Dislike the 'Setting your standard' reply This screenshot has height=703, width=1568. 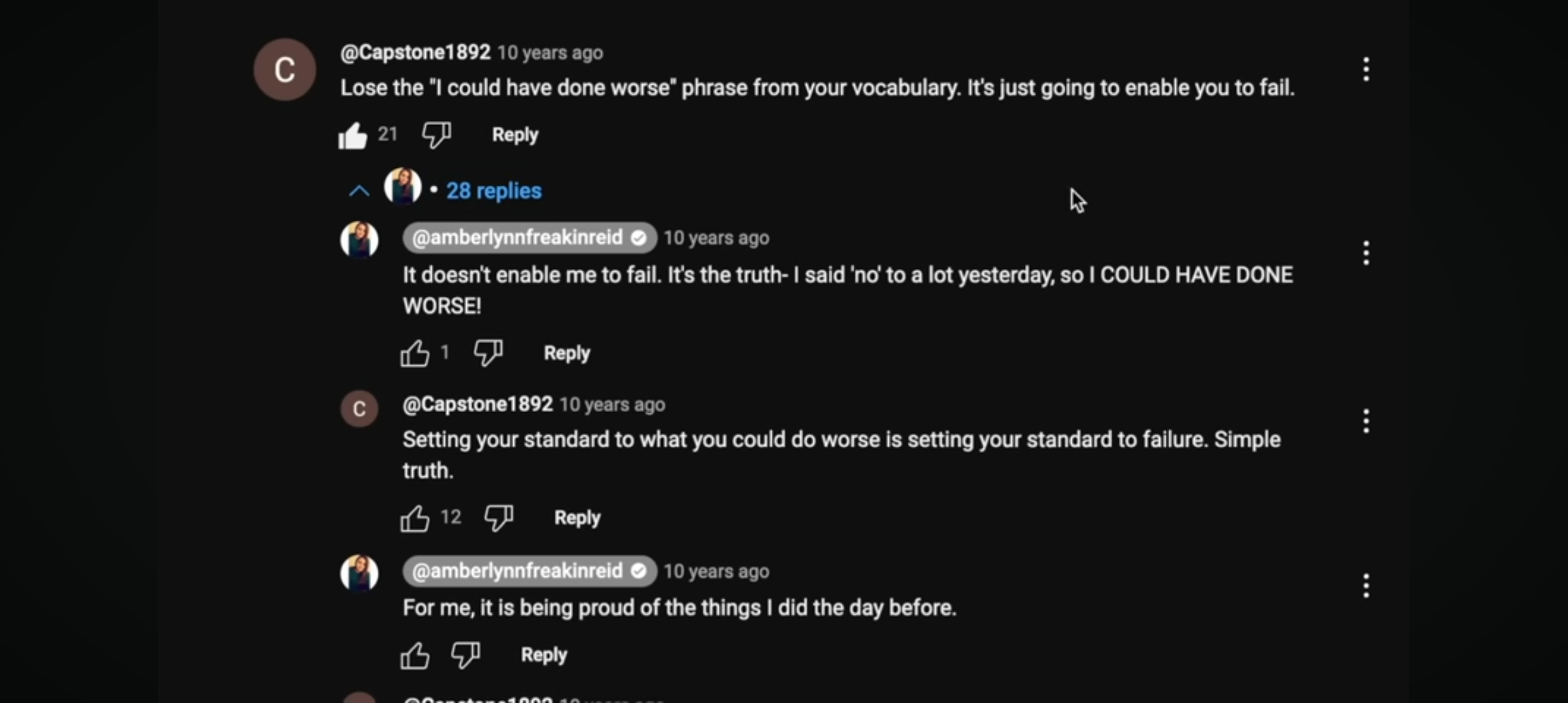pos(499,518)
